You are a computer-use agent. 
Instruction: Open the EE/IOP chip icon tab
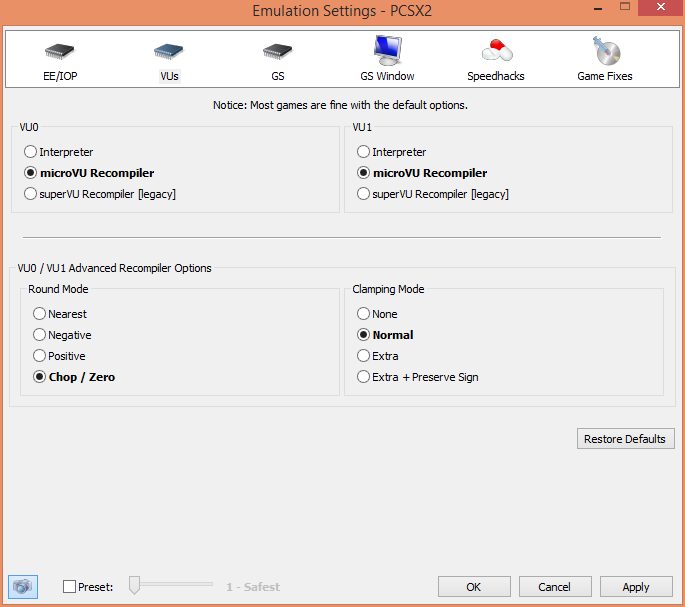pos(60,52)
